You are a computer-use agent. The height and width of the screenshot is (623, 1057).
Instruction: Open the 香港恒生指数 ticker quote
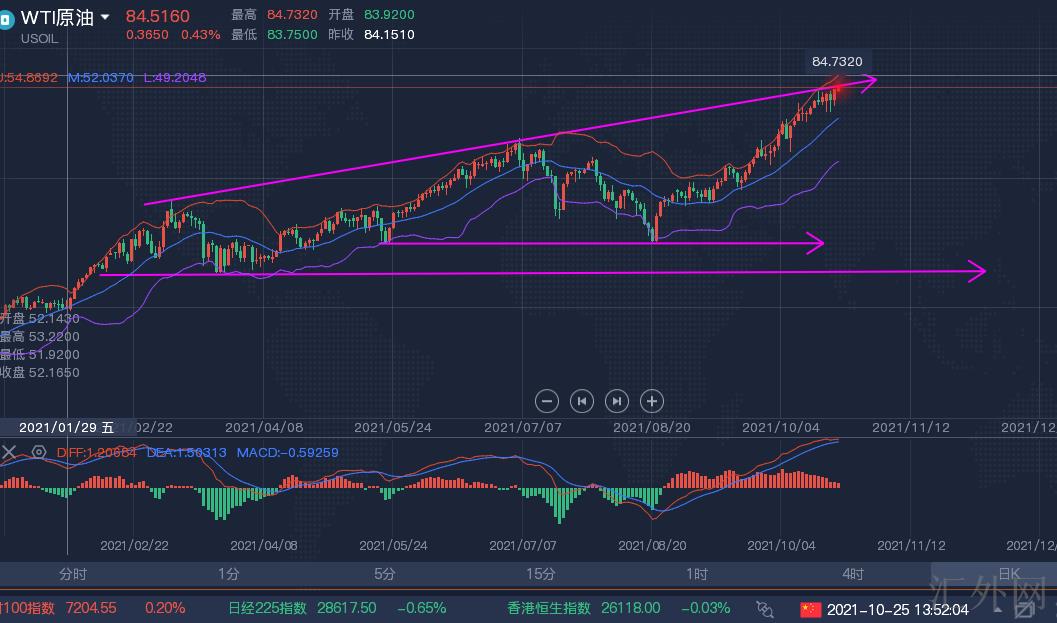(x=549, y=608)
